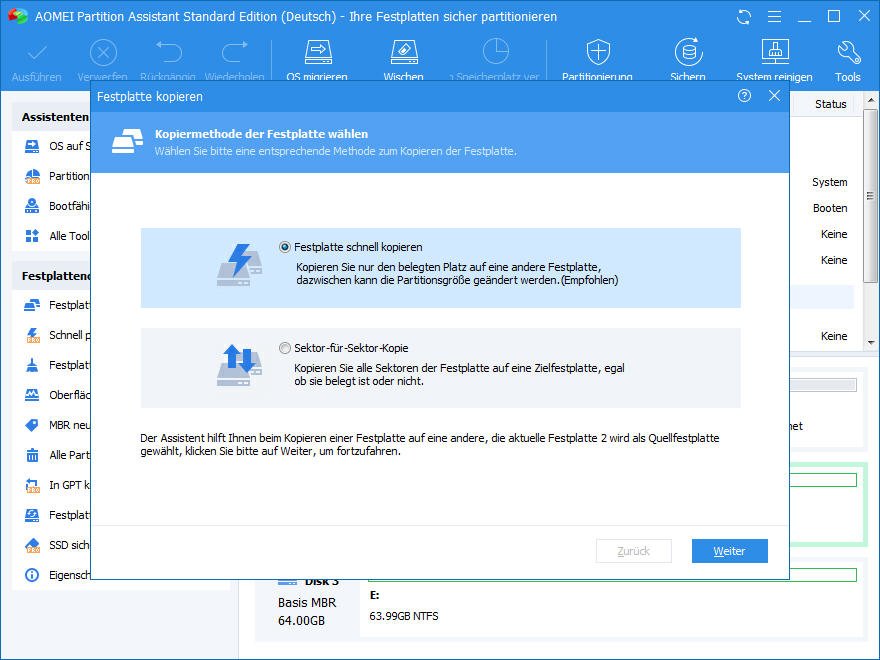Viewport: 880px width, 660px height.
Task: Click the Bootfähi sidebar item icon
Action: click(32, 206)
